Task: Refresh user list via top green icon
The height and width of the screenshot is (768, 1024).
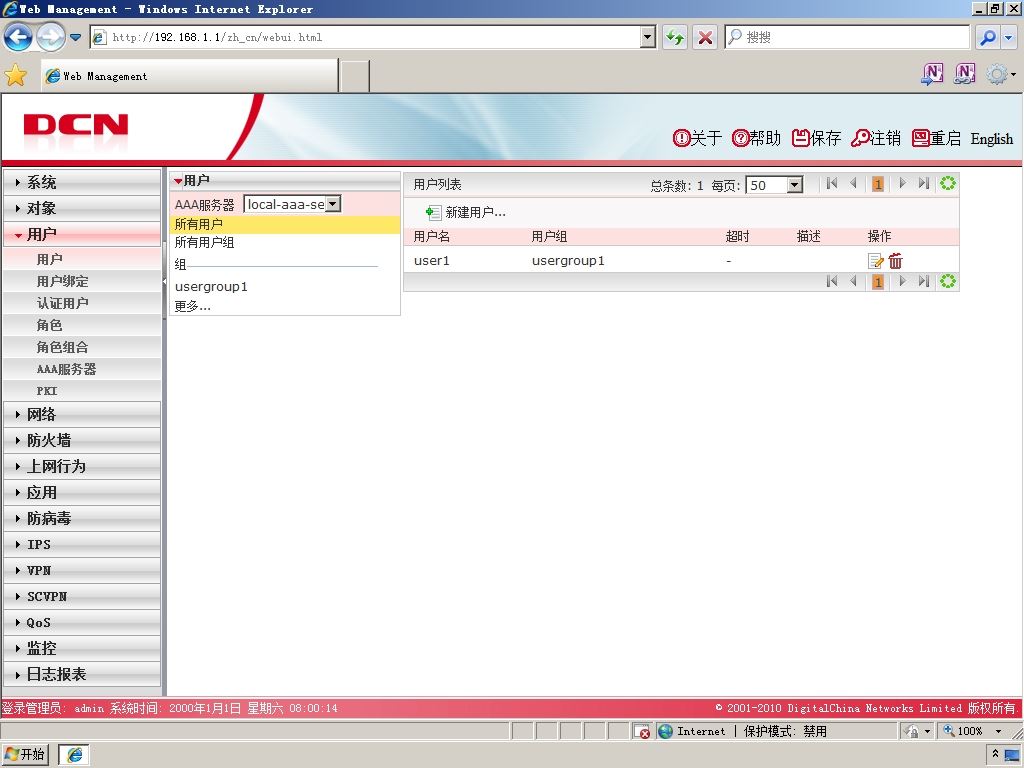Action: [948, 184]
